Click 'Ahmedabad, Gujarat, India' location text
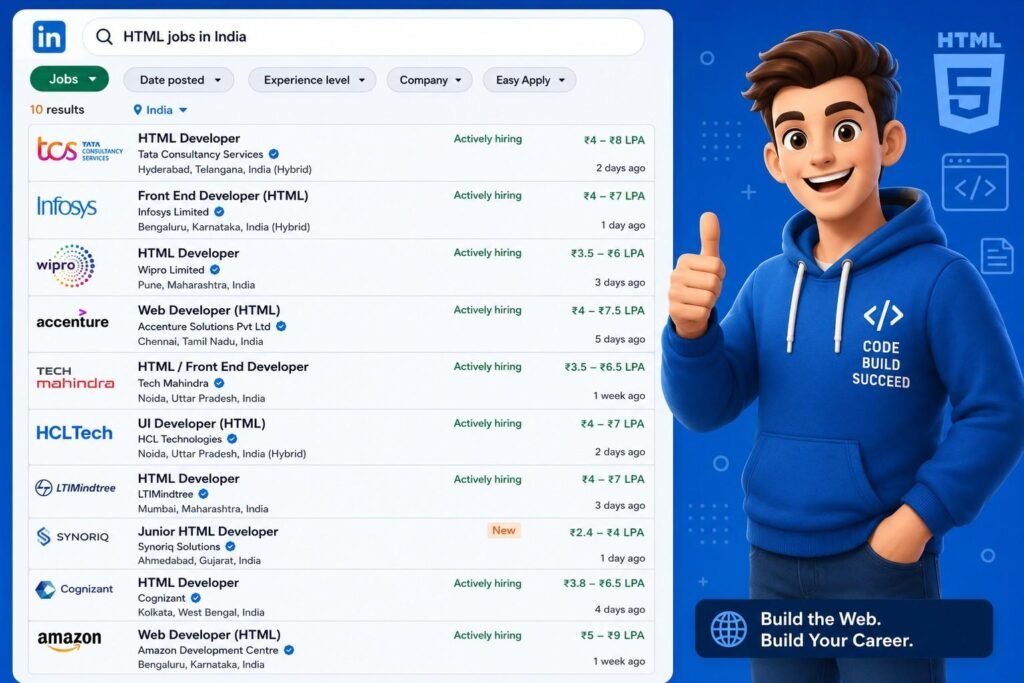The width and height of the screenshot is (1024, 683). click(199, 560)
